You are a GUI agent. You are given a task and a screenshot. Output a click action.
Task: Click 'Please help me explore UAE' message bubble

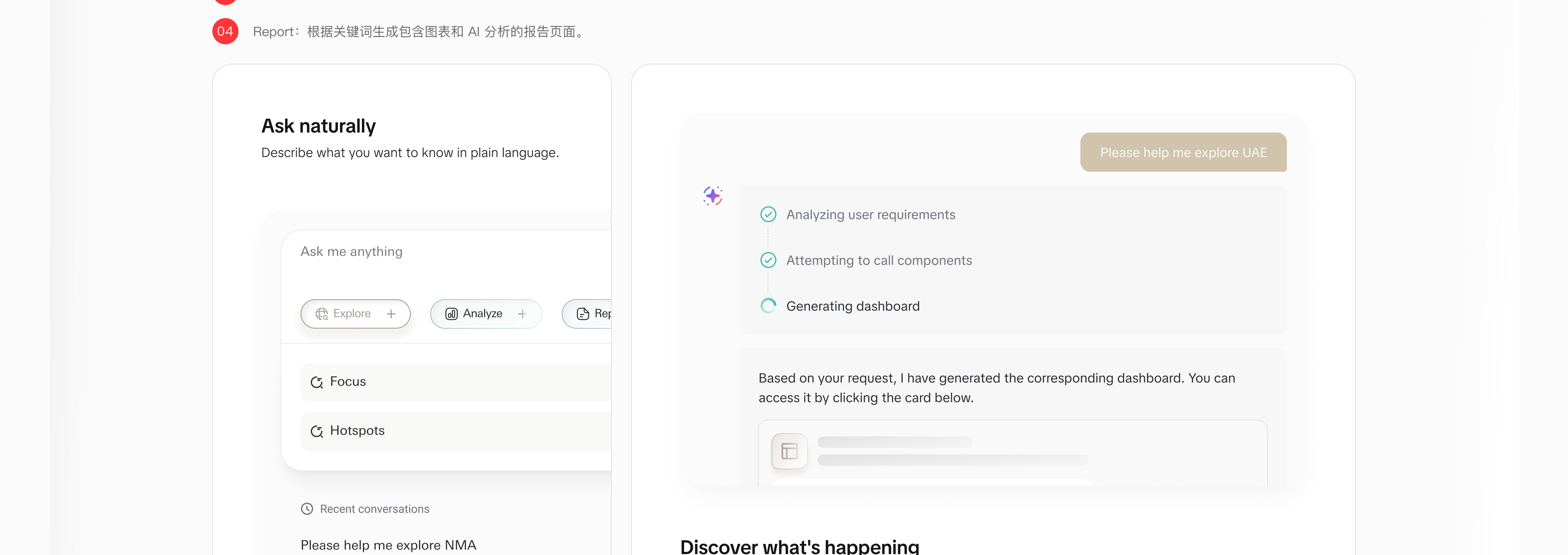point(1183,152)
